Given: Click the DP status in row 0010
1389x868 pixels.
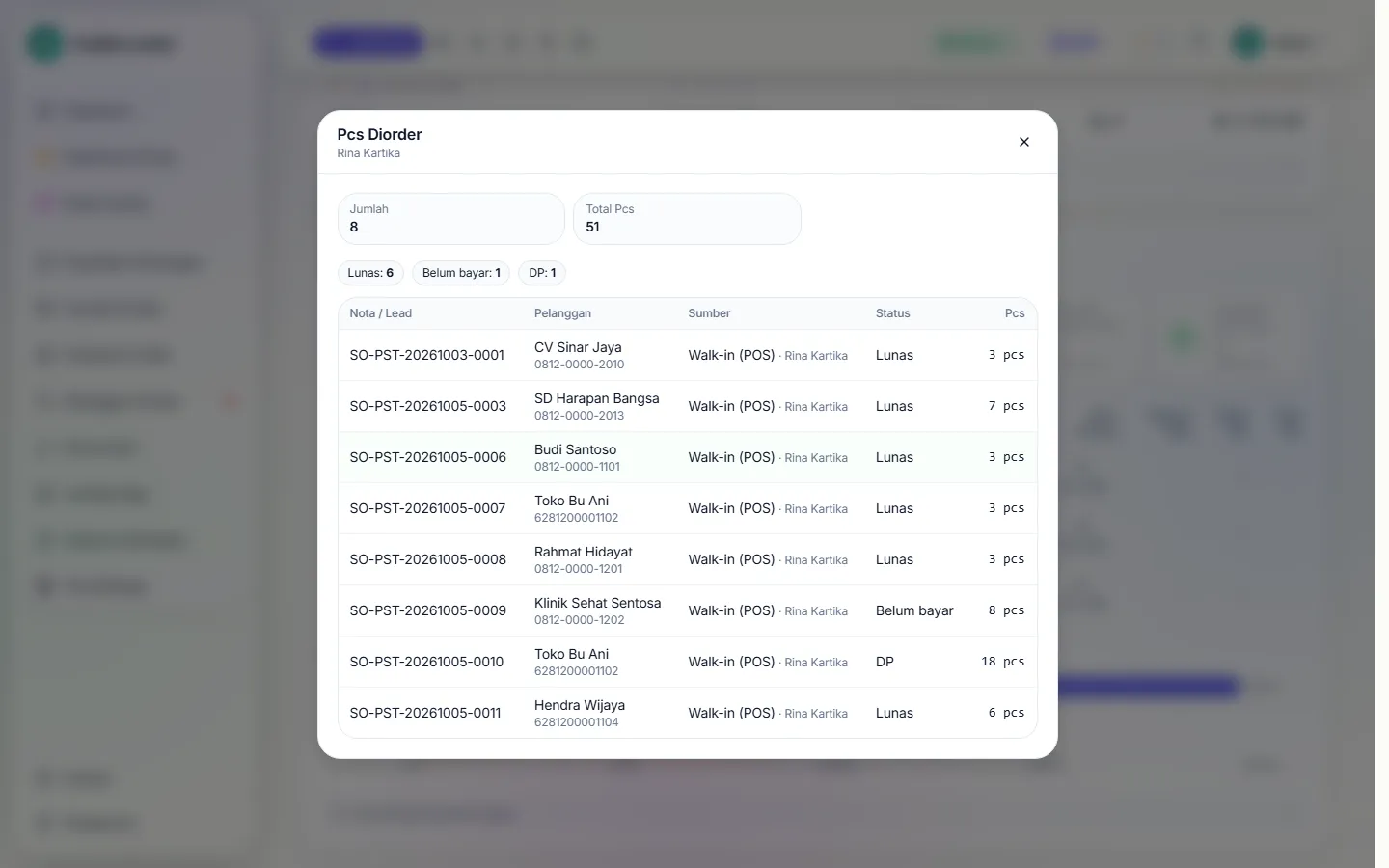Looking at the screenshot, I should (x=885, y=662).
